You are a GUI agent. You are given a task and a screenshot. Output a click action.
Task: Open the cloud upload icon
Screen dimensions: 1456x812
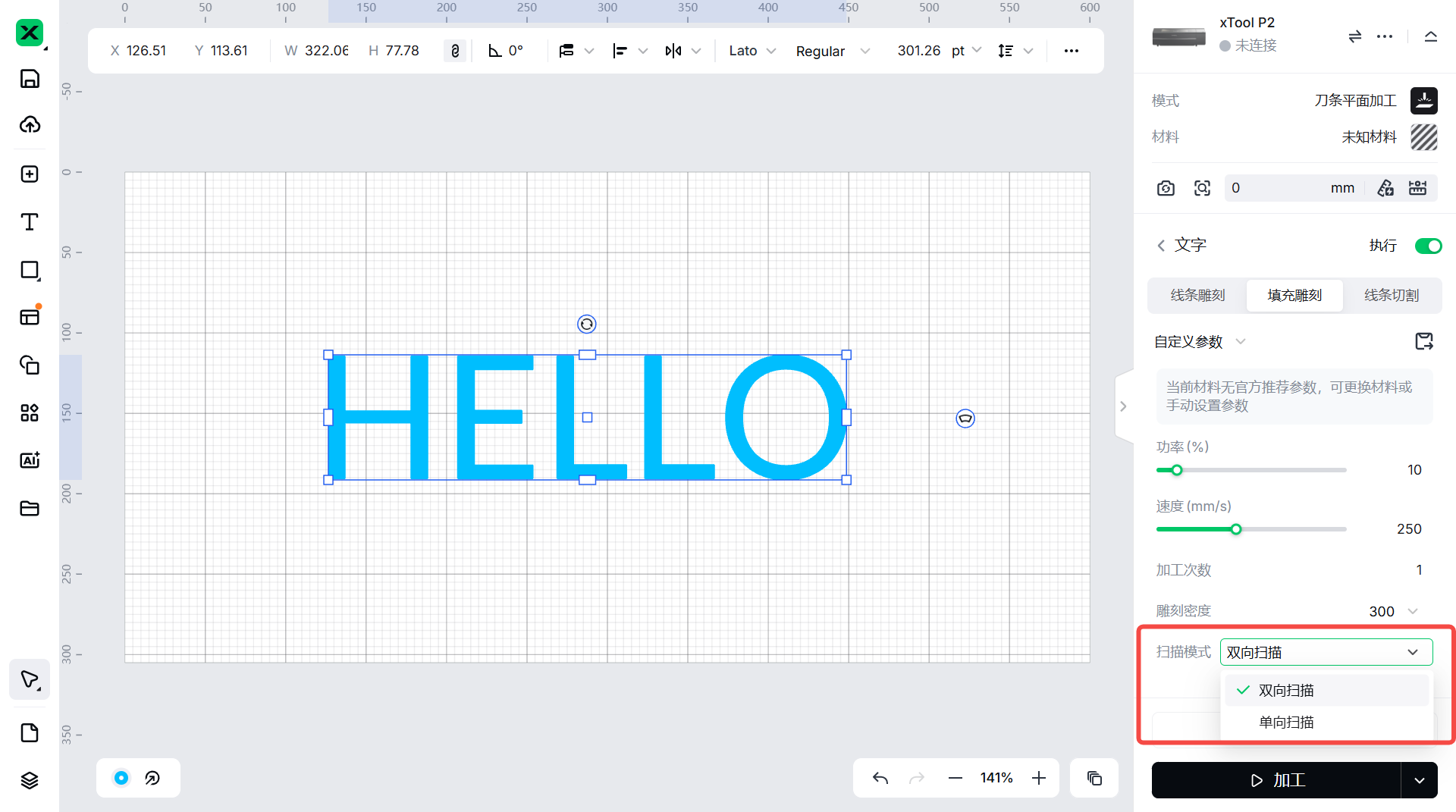click(x=30, y=125)
